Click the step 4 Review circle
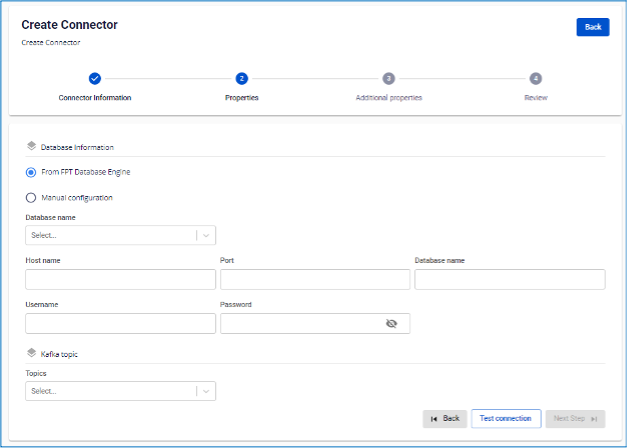628x448 pixels. (535, 79)
